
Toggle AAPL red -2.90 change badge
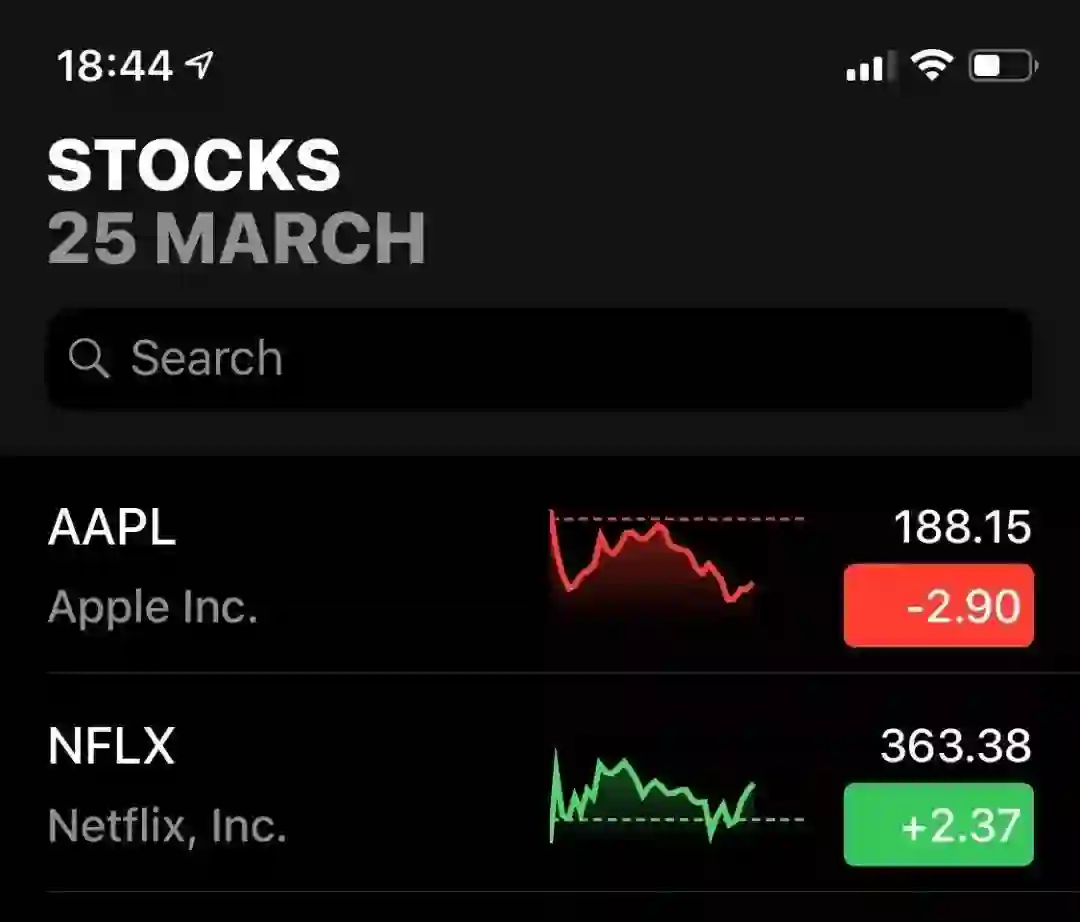click(x=938, y=606)
